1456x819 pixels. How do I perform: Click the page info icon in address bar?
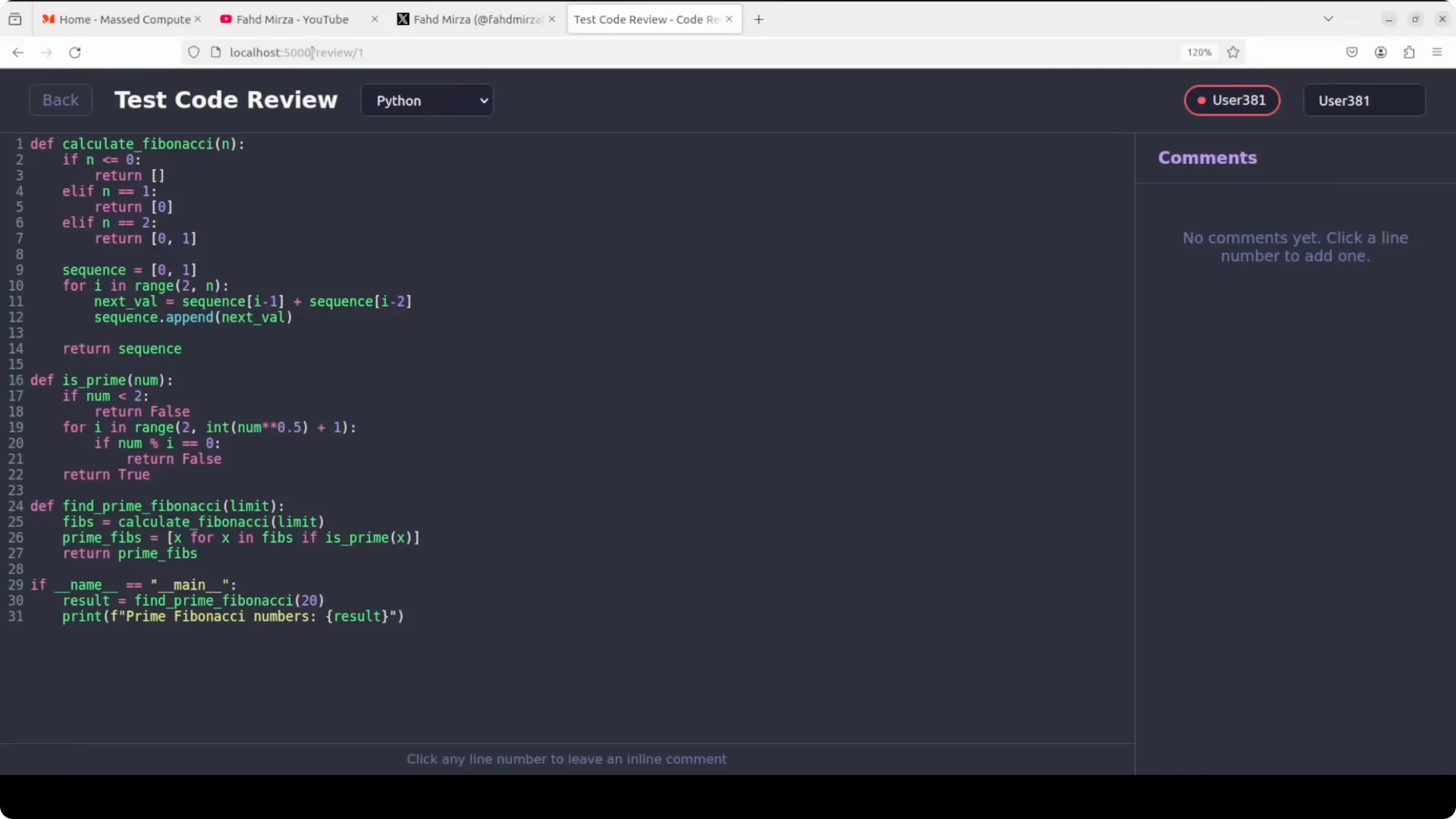(215, 52)
